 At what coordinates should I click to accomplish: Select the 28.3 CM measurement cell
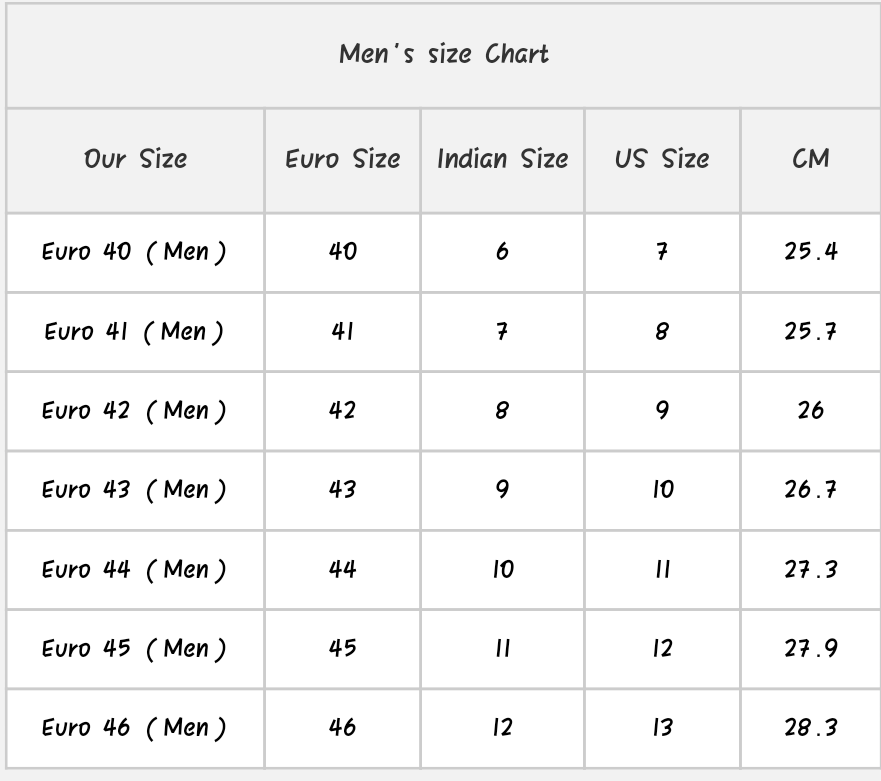click(810, 727)
